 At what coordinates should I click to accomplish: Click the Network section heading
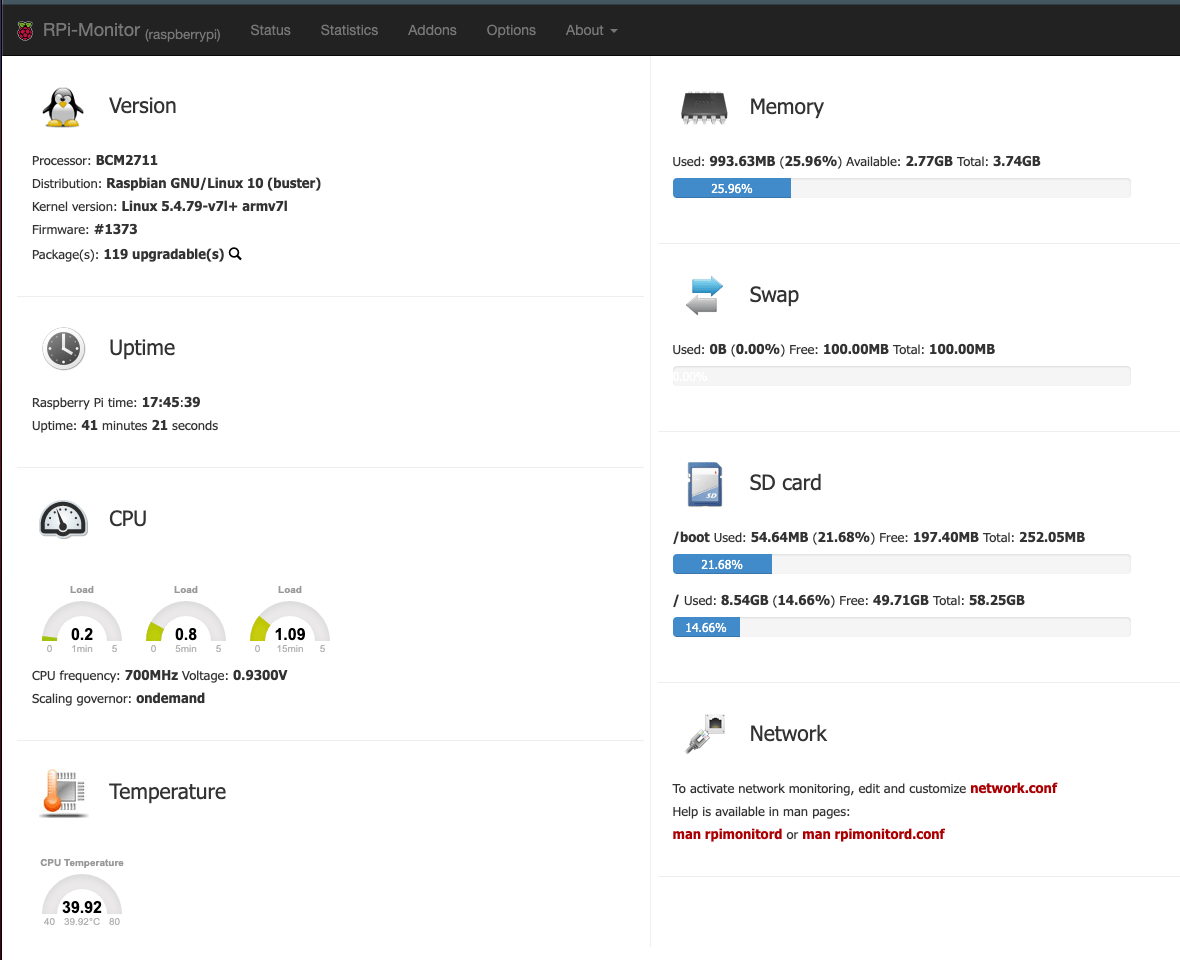[788, 734]
